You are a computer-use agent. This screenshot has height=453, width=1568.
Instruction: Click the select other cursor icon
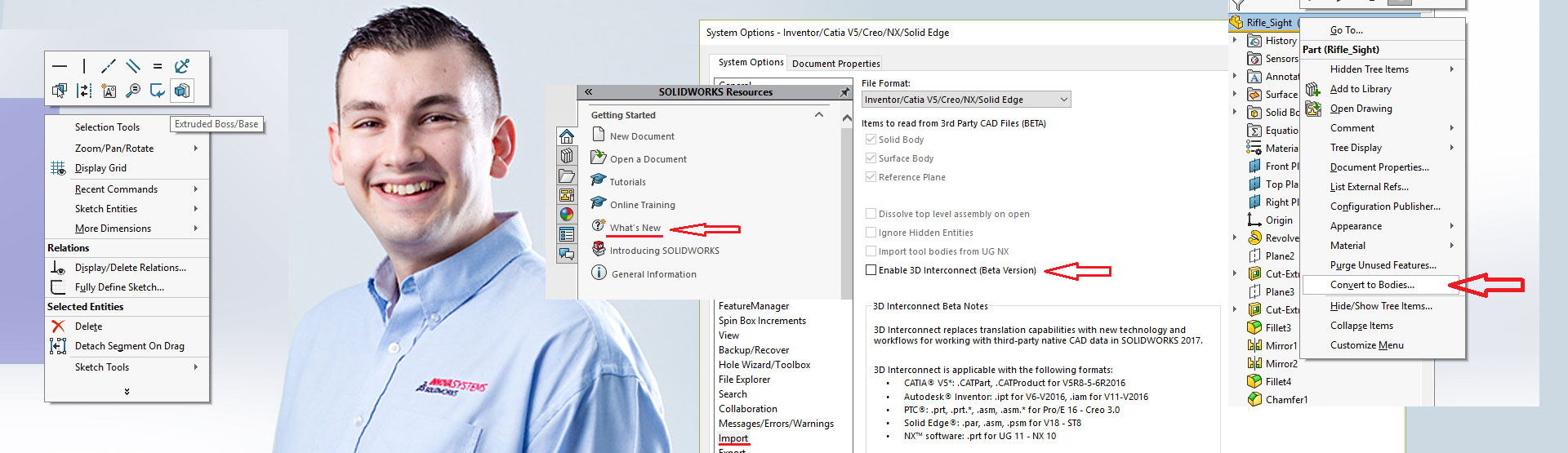60,91
